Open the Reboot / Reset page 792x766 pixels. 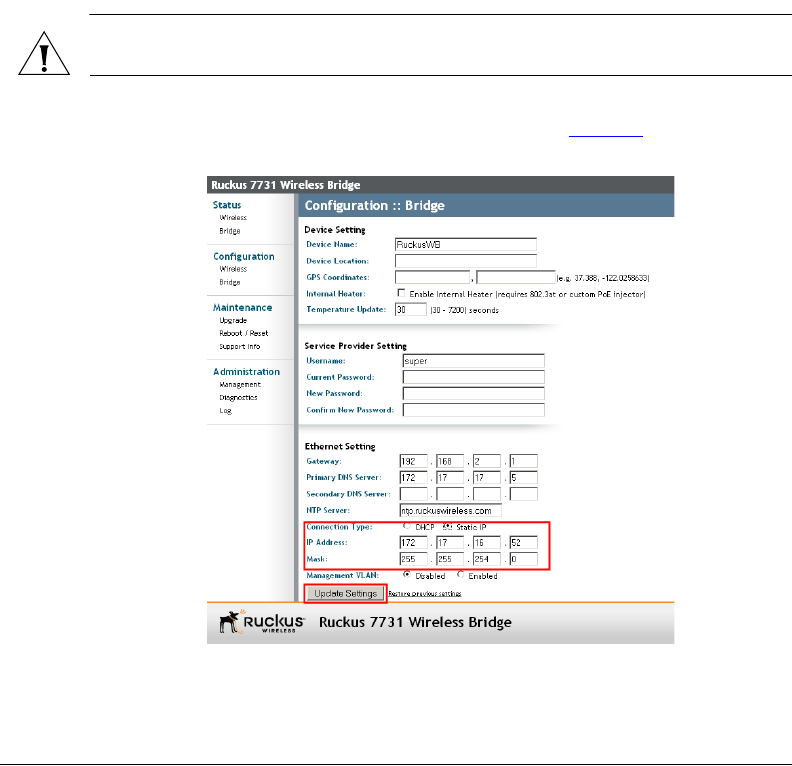pyautogui.click(x=243, y=333)
